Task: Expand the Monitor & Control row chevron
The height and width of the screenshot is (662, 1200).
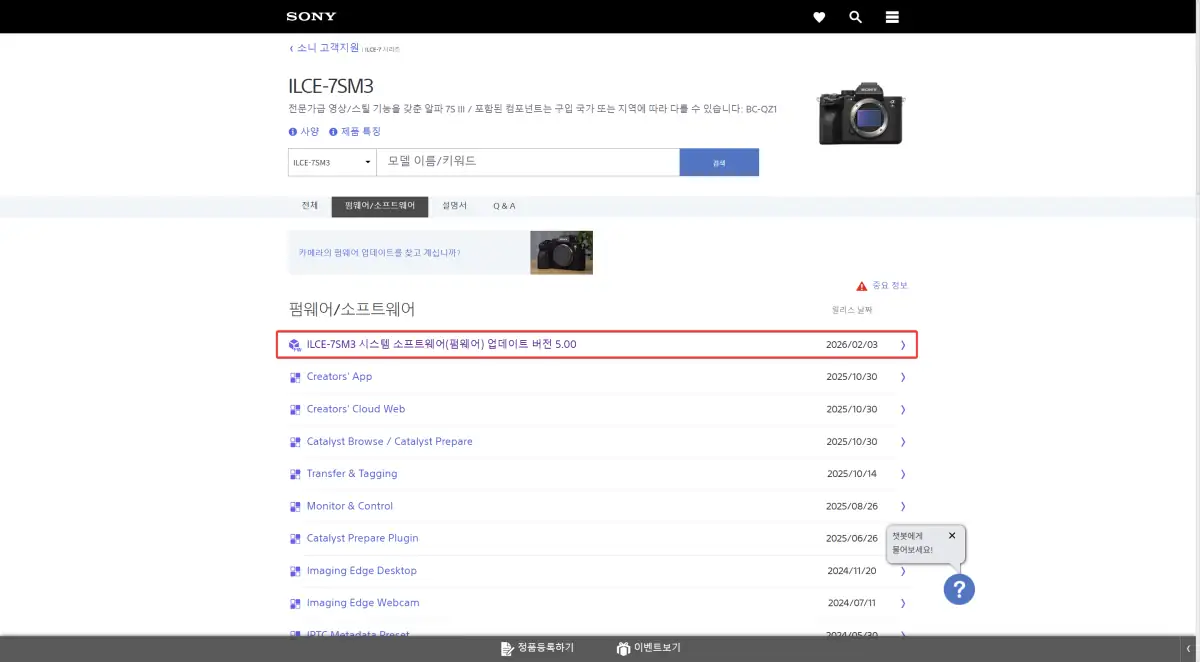Action: [x=902, y=506]
